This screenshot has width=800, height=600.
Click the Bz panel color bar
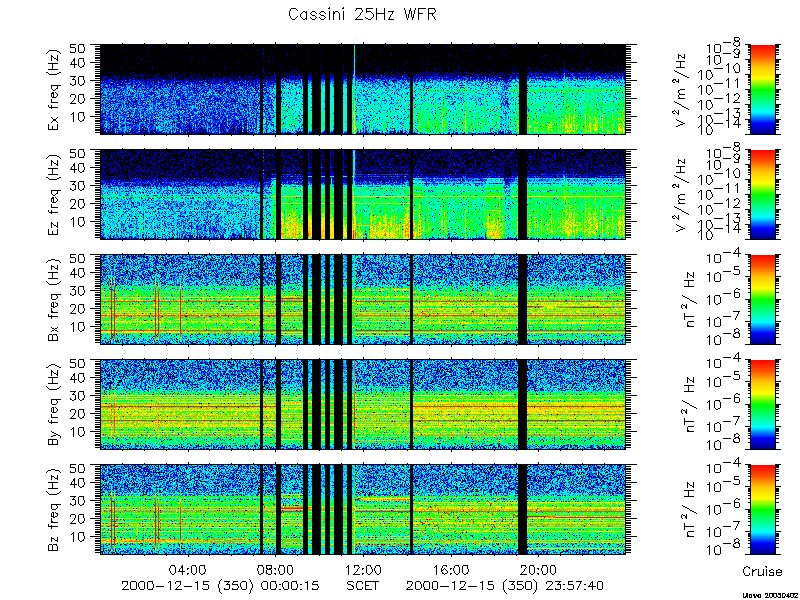click(x=763, y=510)
